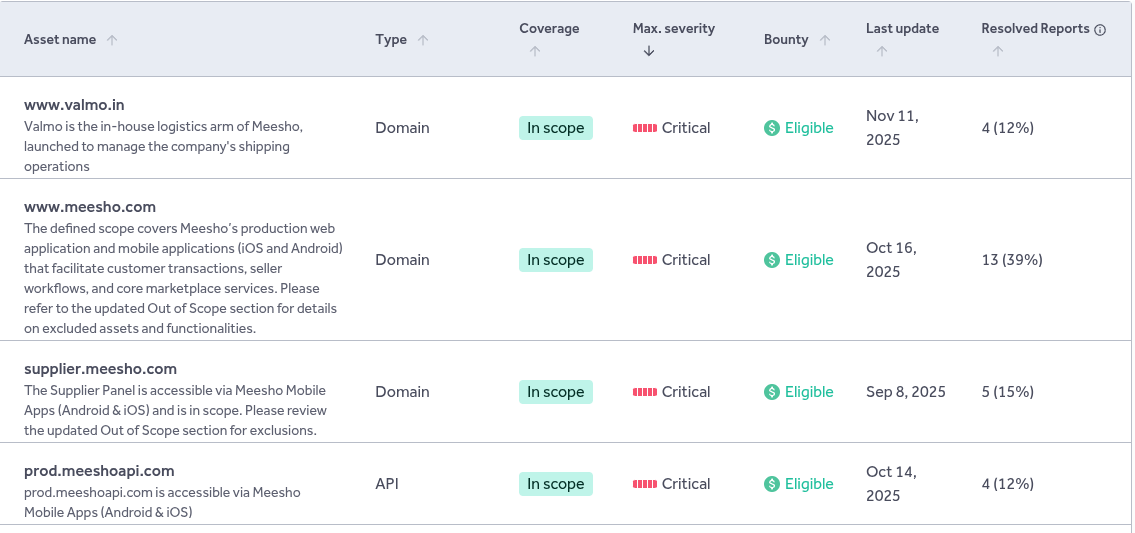Click Last update column header label
The height and width of the screenshot is (533, 1135).
point(903,29)
